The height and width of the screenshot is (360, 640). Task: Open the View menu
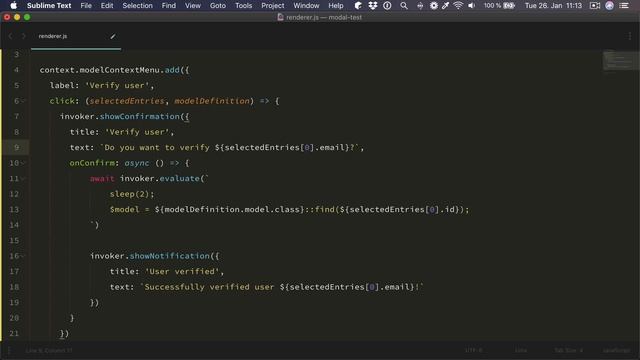click(193, 6)
